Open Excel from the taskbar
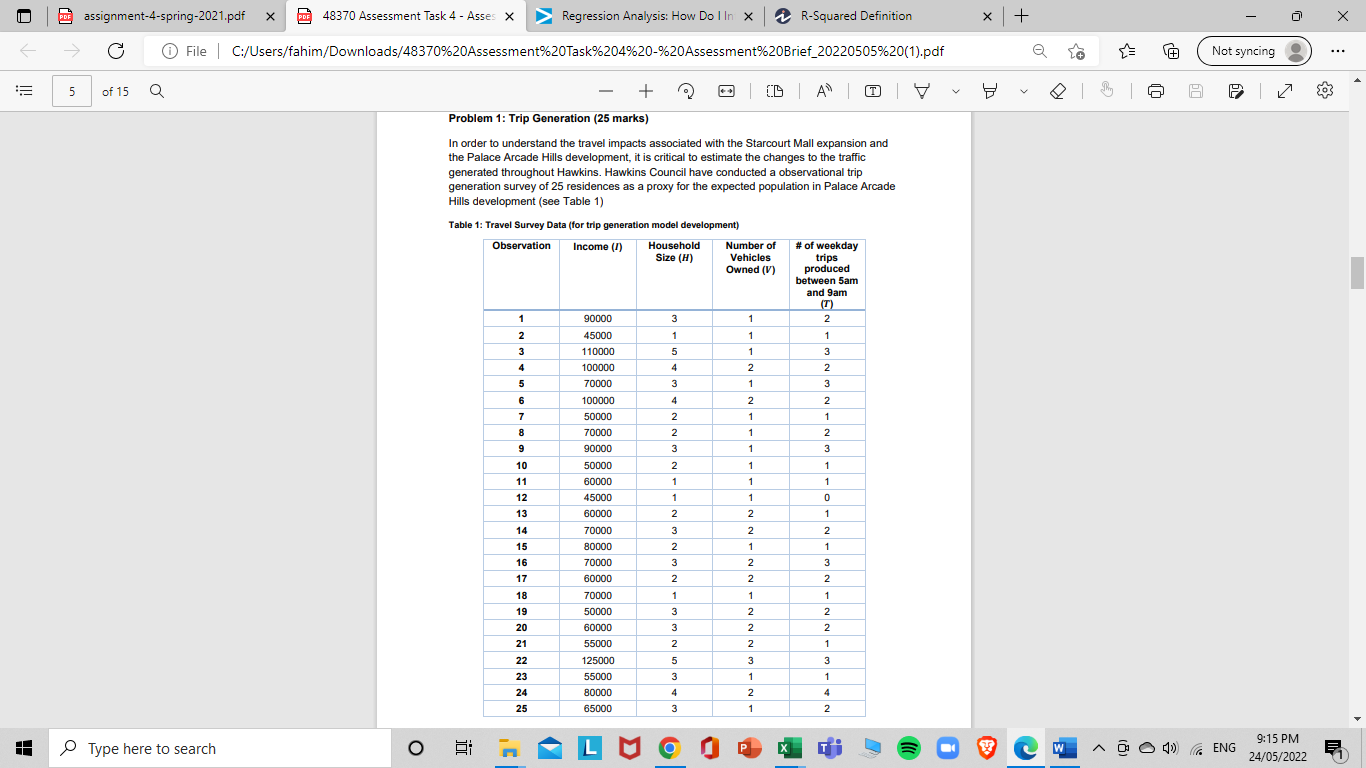The image size is (1366, 768). [x=790, y=747]
